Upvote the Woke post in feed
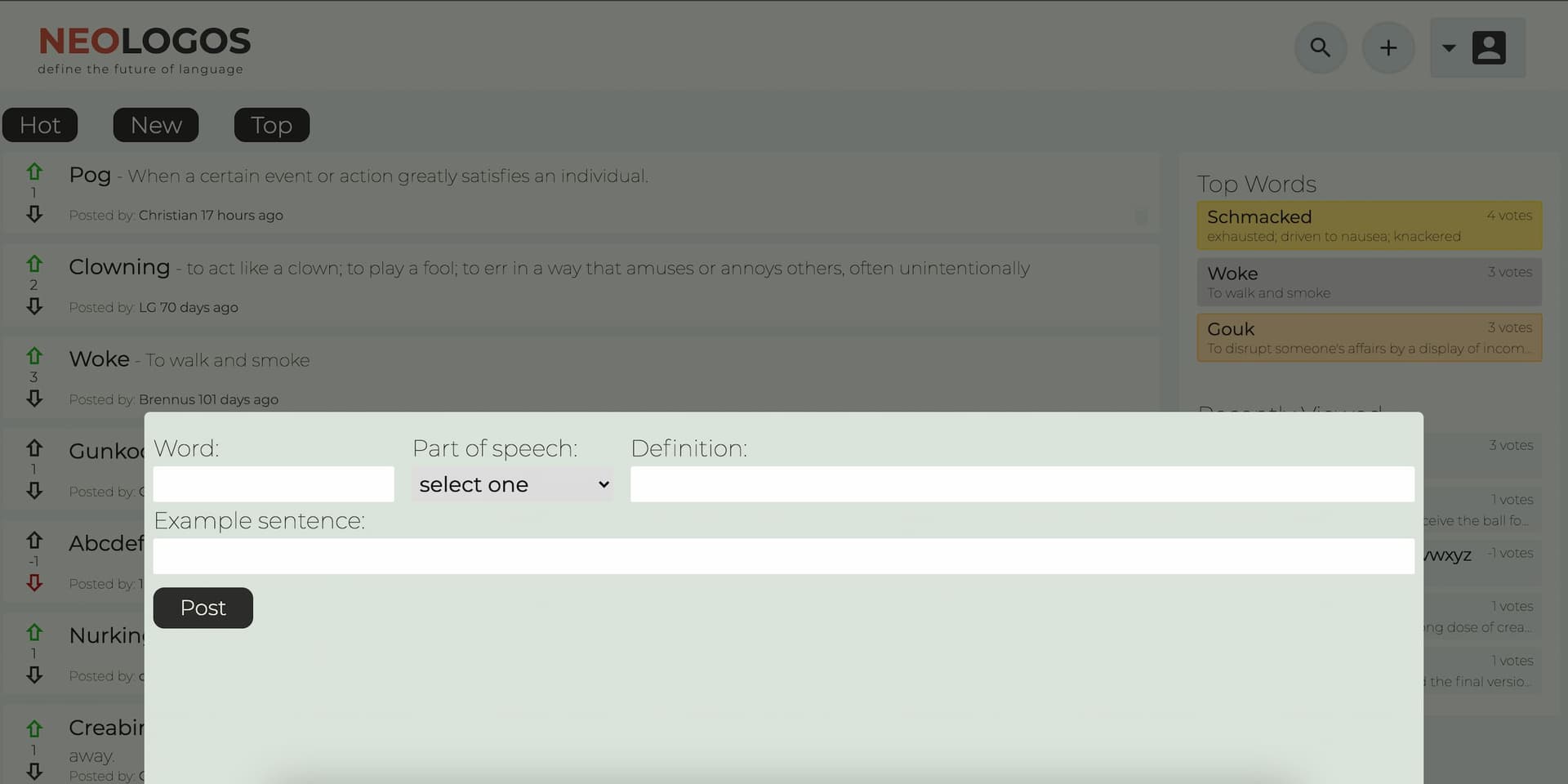Viewport: 1568px width, 784px height. 34,356
